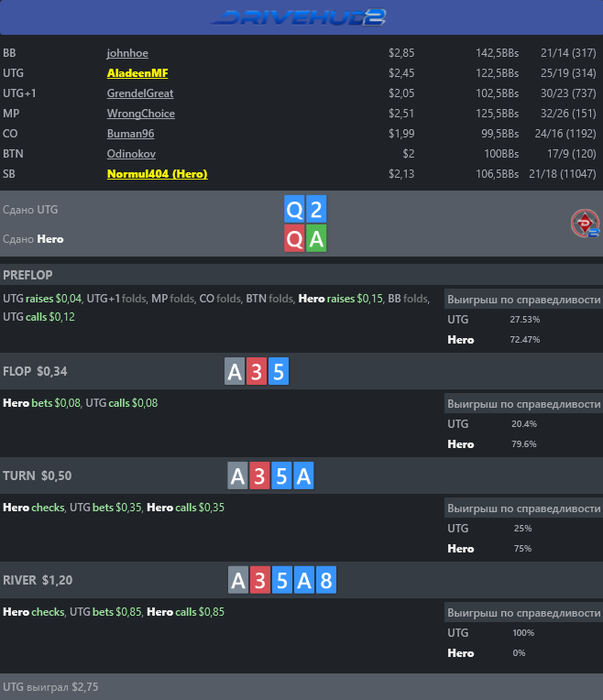Click 'Сдано Hero' label

33,239
